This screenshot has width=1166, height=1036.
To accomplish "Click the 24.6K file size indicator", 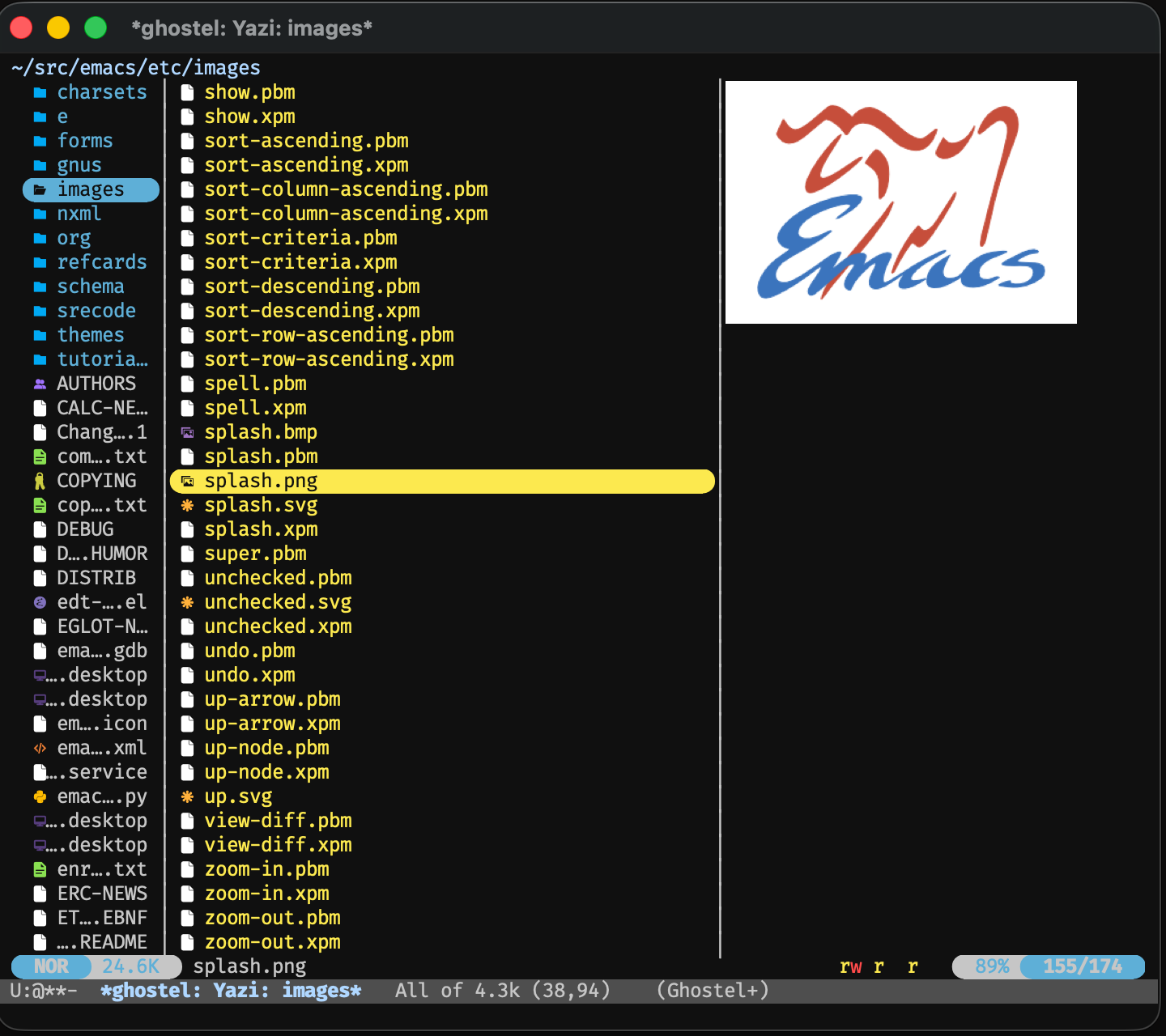I will (130, 966).
